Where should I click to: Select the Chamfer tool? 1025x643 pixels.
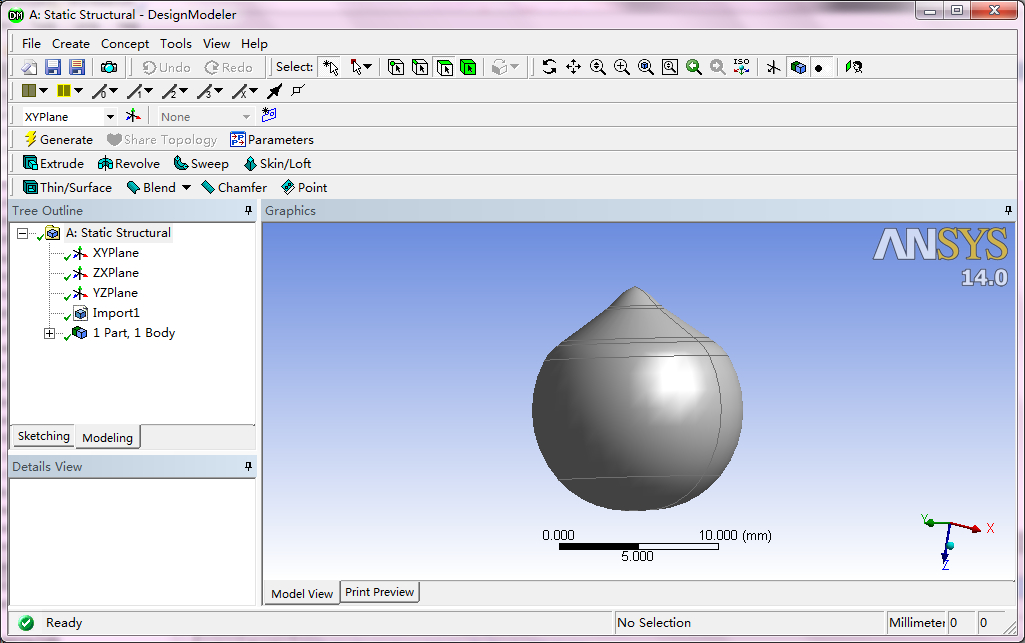[x=234, y=188]
